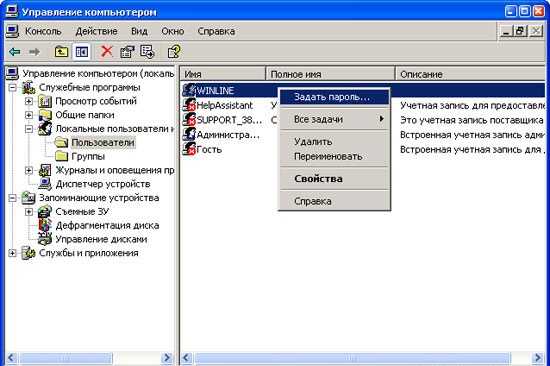The height and width of the screenshot is (366, 550).
Task: Open the Вид menu
Action: tap(139, 31)
